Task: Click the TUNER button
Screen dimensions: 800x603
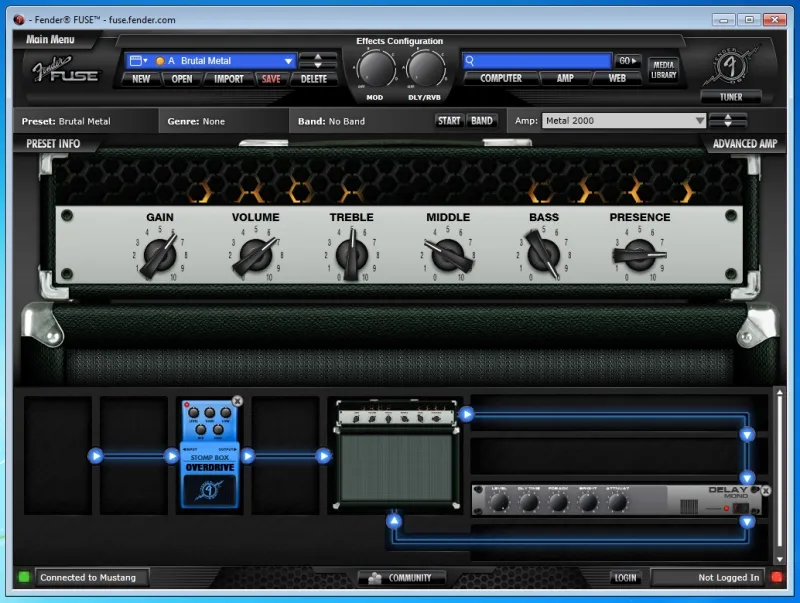Action: click(731, 96)
